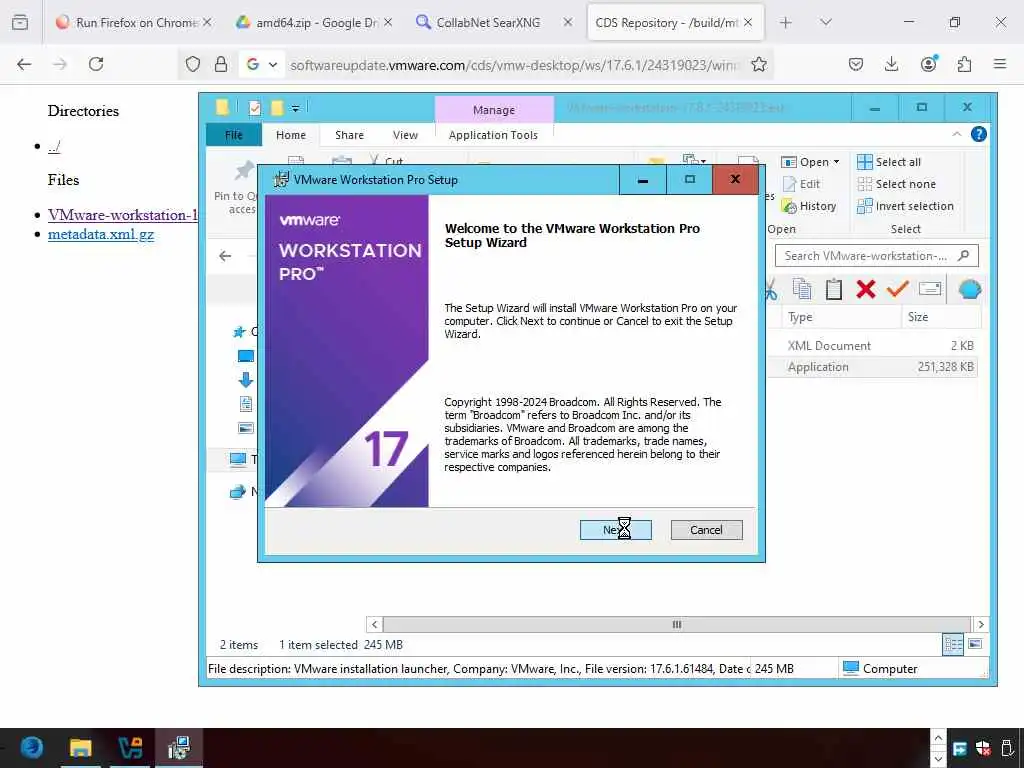Click the History button in the ribbon
This screenshot has height=768, width=1024.
808,206
